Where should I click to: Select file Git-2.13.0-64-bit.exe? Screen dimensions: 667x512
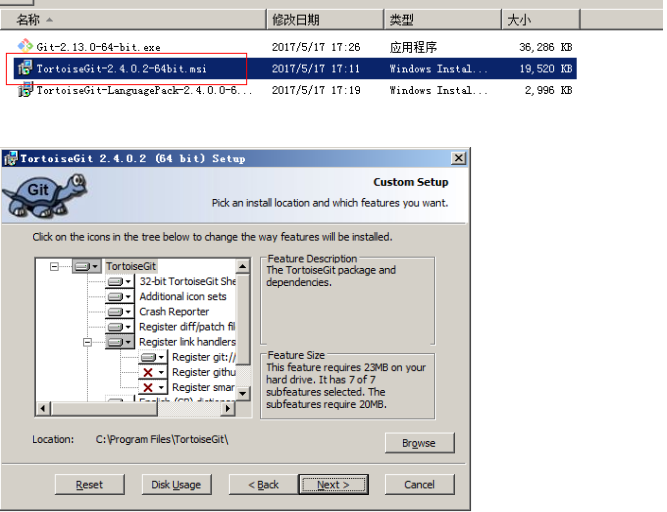(x=98, y=47)
